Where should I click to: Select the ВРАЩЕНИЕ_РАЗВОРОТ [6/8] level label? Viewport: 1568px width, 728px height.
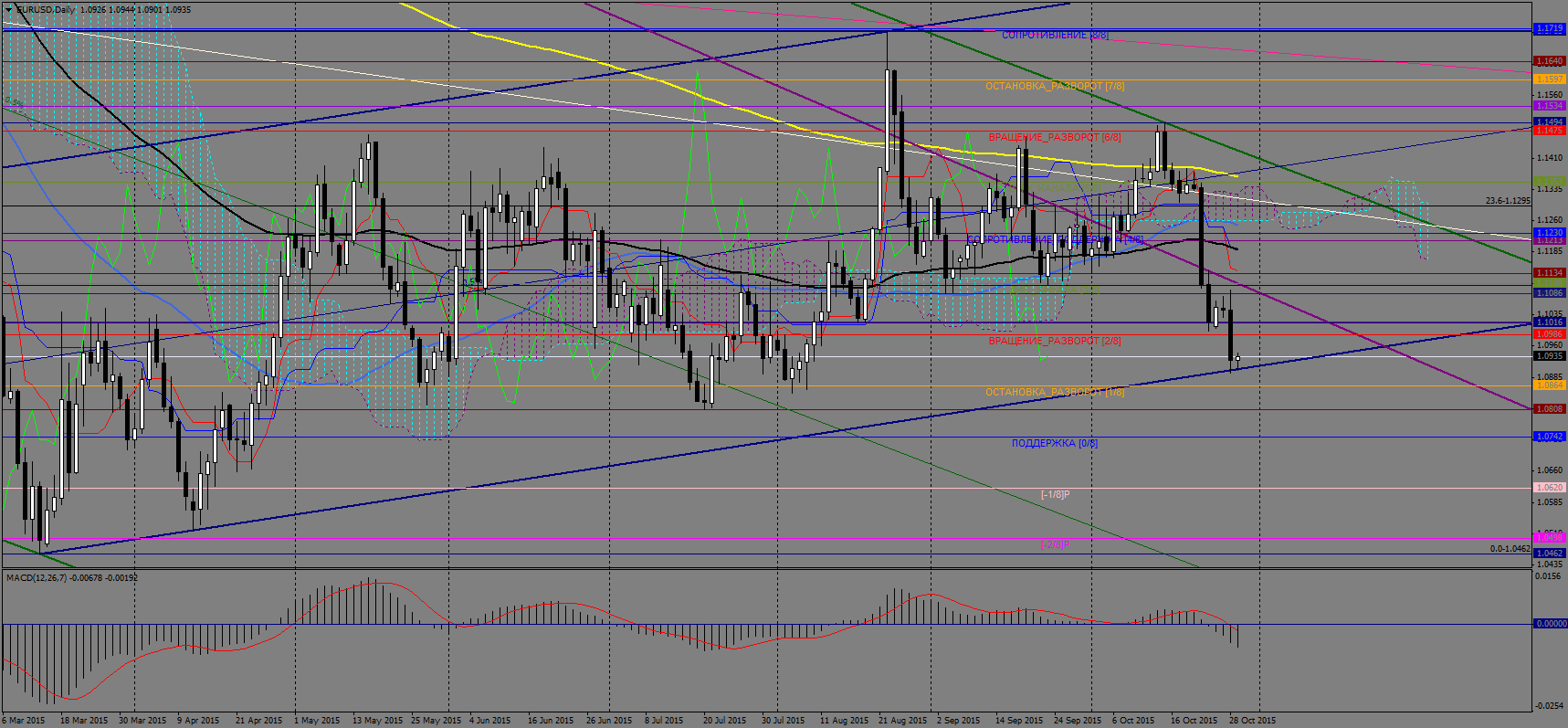pyautogui.click(x=1055, y=137)
